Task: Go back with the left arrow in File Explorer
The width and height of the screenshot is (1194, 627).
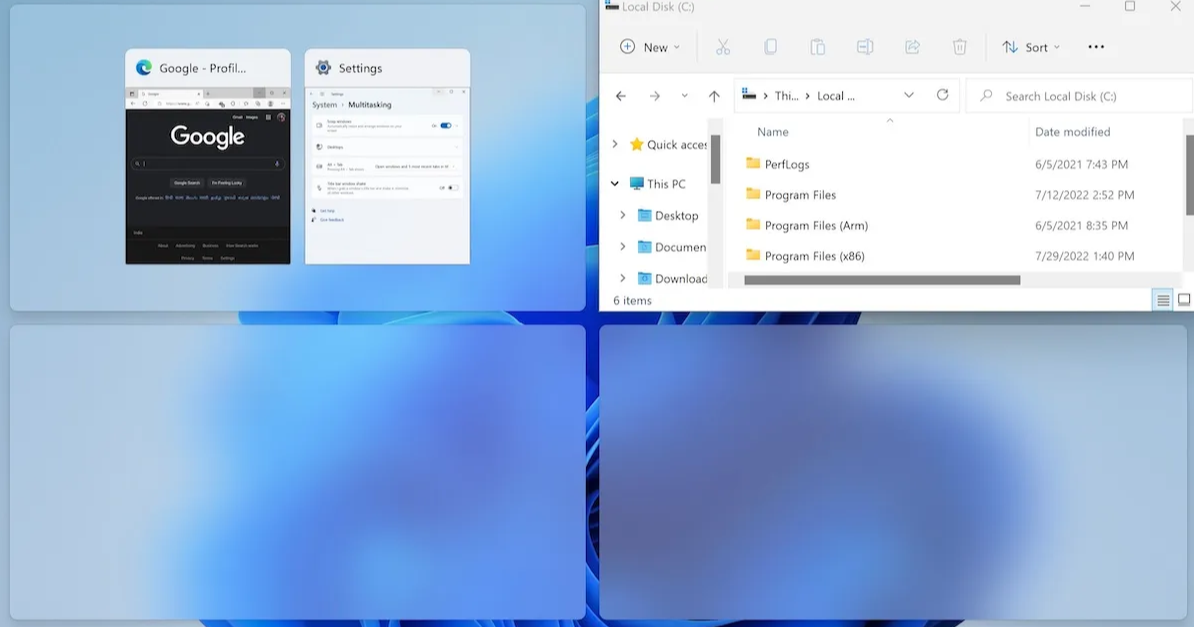Action: 621,96
